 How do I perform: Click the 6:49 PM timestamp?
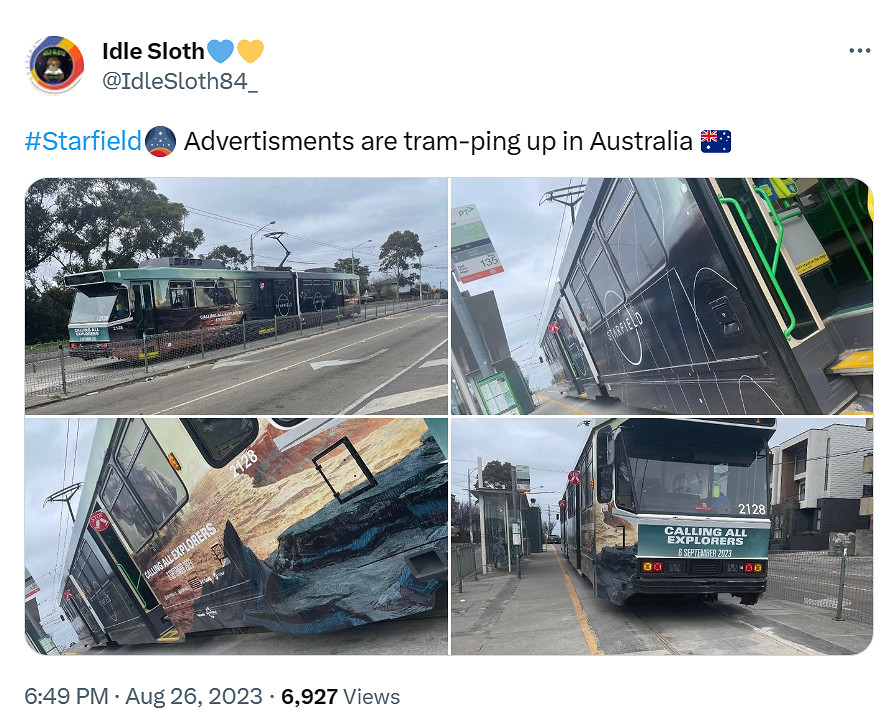[x=66, y=697]
